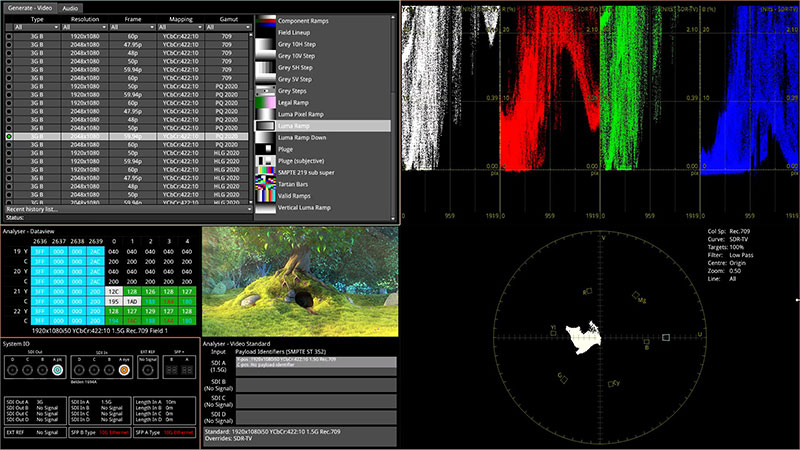This screenshot has height=450, width=800.
Task: Click the video picture preview thumbnail
Action: [x=299, y=280]
